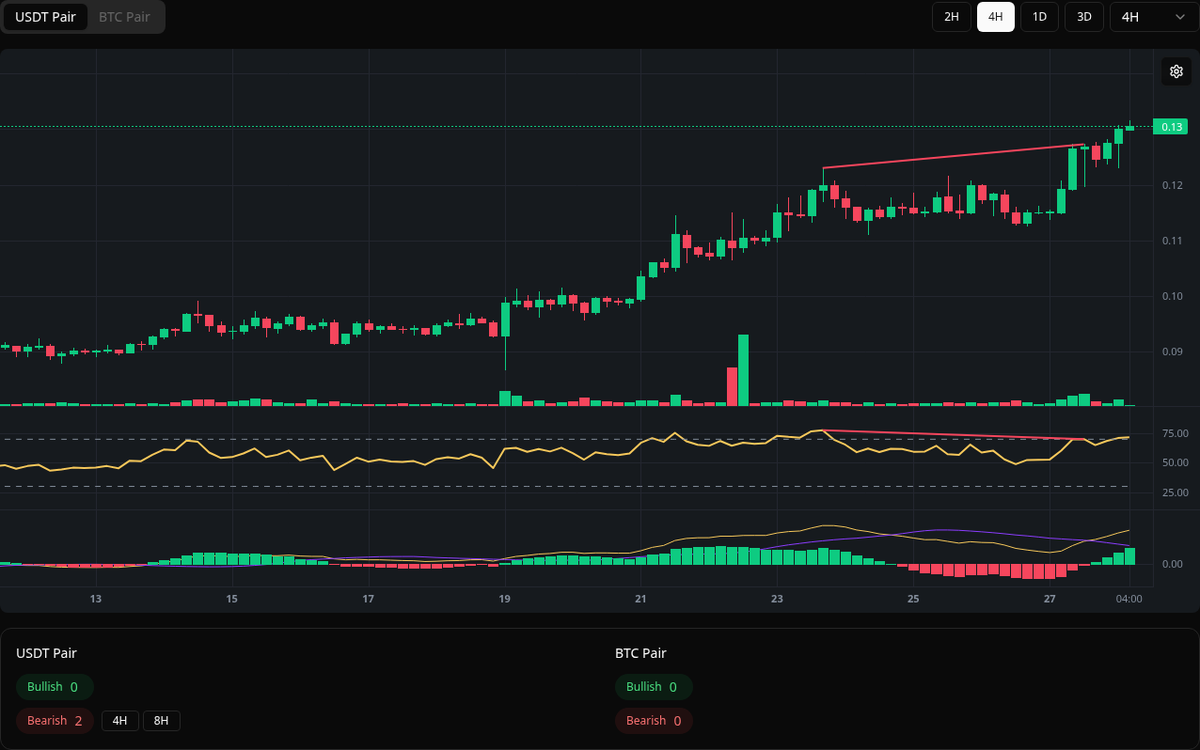Viewport: 1200px width, 750px height.
Task: Select the 4H bearish divergence chip
Action: point(120,721)
